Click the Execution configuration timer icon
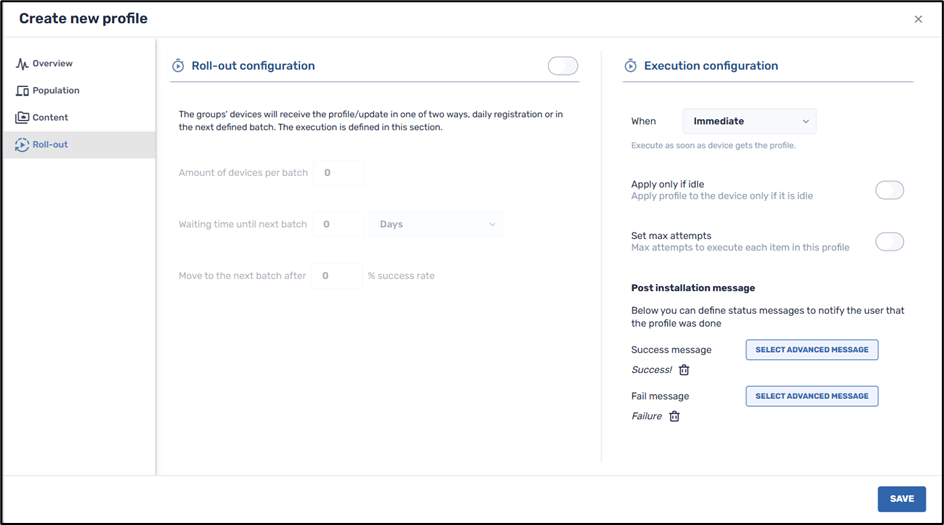Viewport: 944px width, 525px height. pos(631,66)
